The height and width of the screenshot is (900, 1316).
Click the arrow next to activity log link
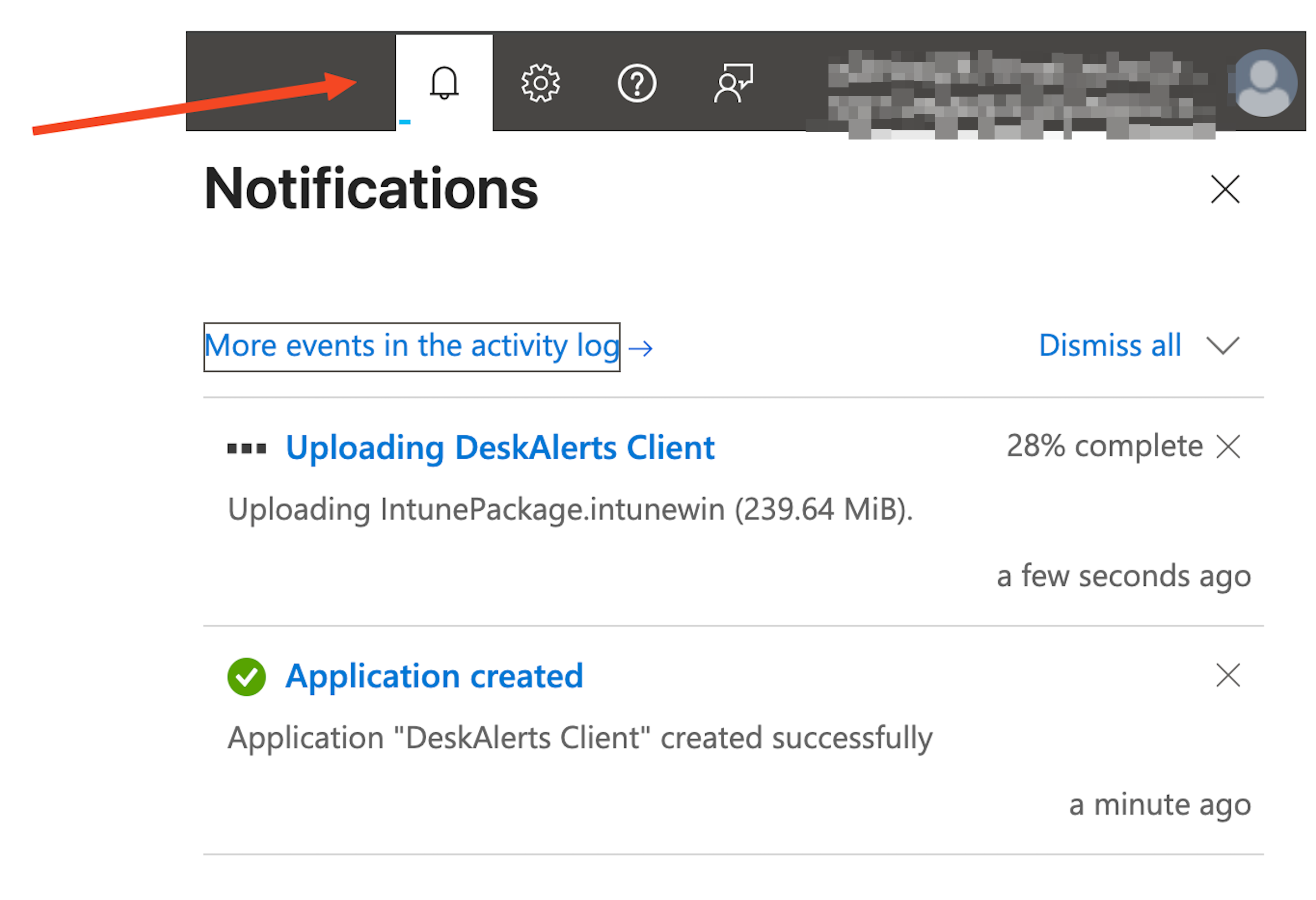point(643,347)
